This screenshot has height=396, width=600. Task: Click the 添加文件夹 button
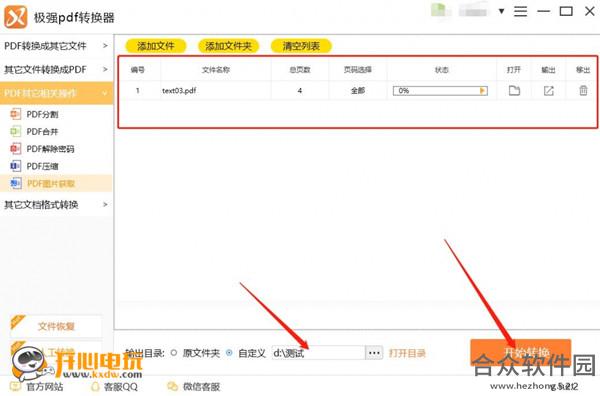[228, 46]
